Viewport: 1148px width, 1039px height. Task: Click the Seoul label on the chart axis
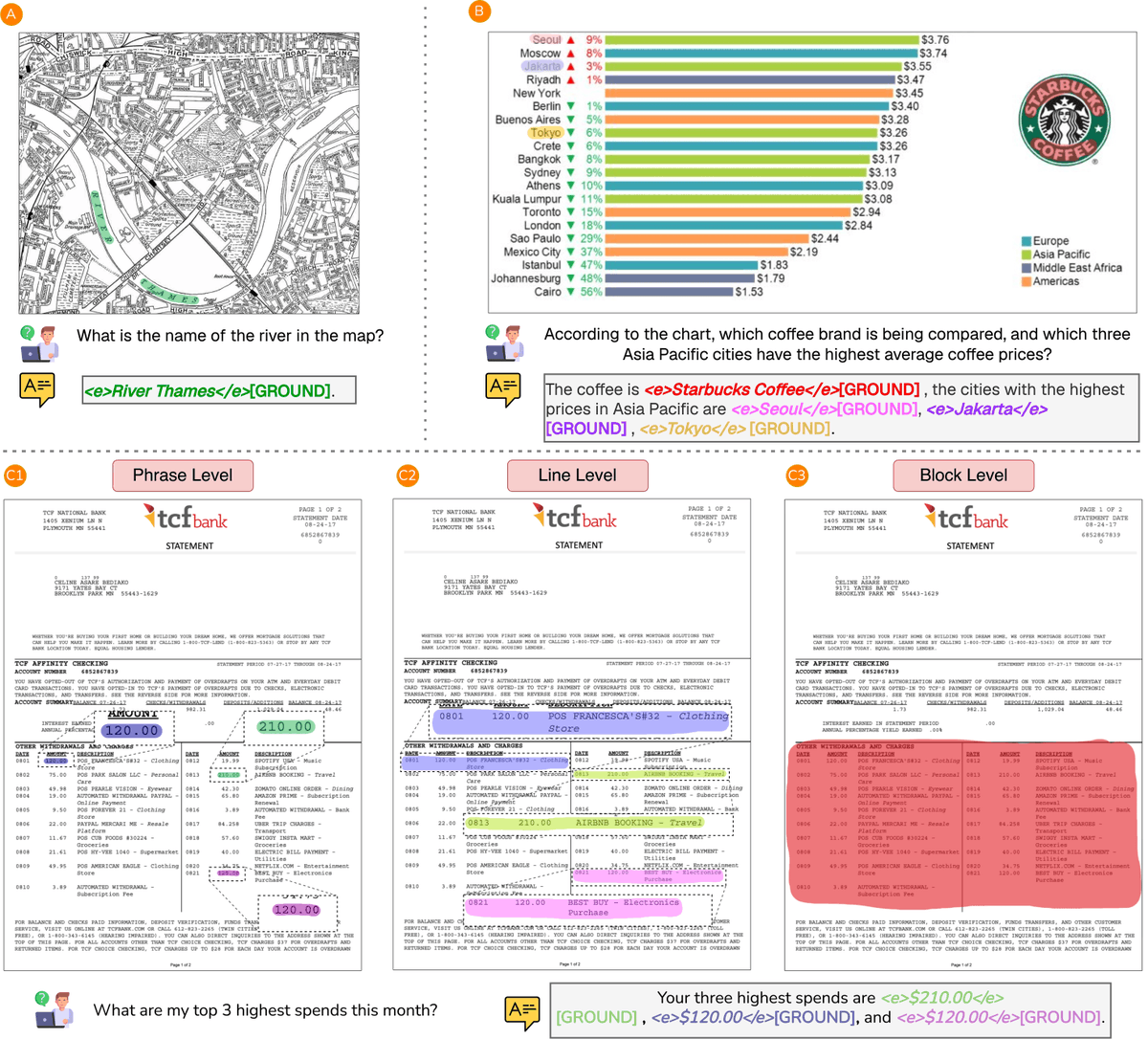pyautogui.click(x=546, y=40)
